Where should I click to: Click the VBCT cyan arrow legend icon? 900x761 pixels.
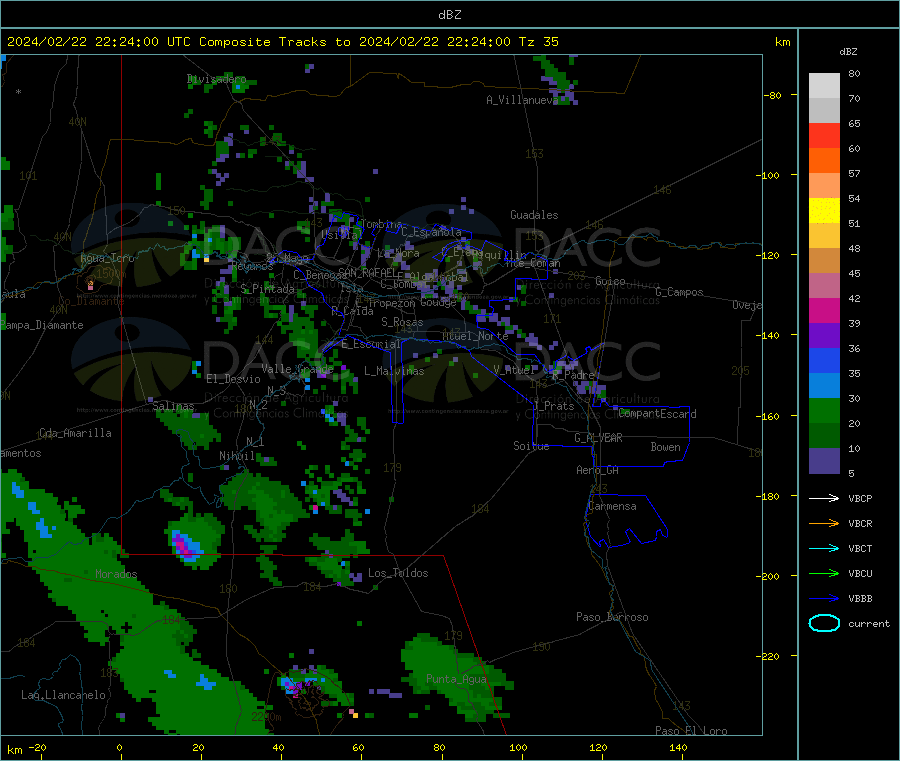click(x=824, y=548)
